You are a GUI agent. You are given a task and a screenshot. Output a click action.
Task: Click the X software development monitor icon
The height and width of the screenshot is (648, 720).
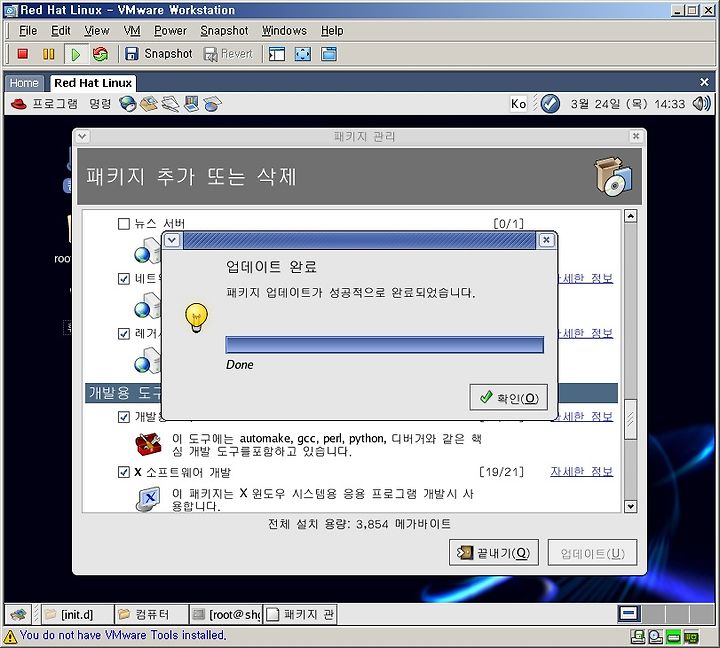tap(148, 499)
